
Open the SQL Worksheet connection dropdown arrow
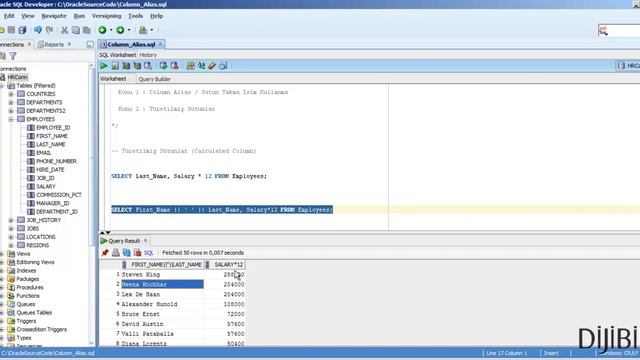pos(152,30)
